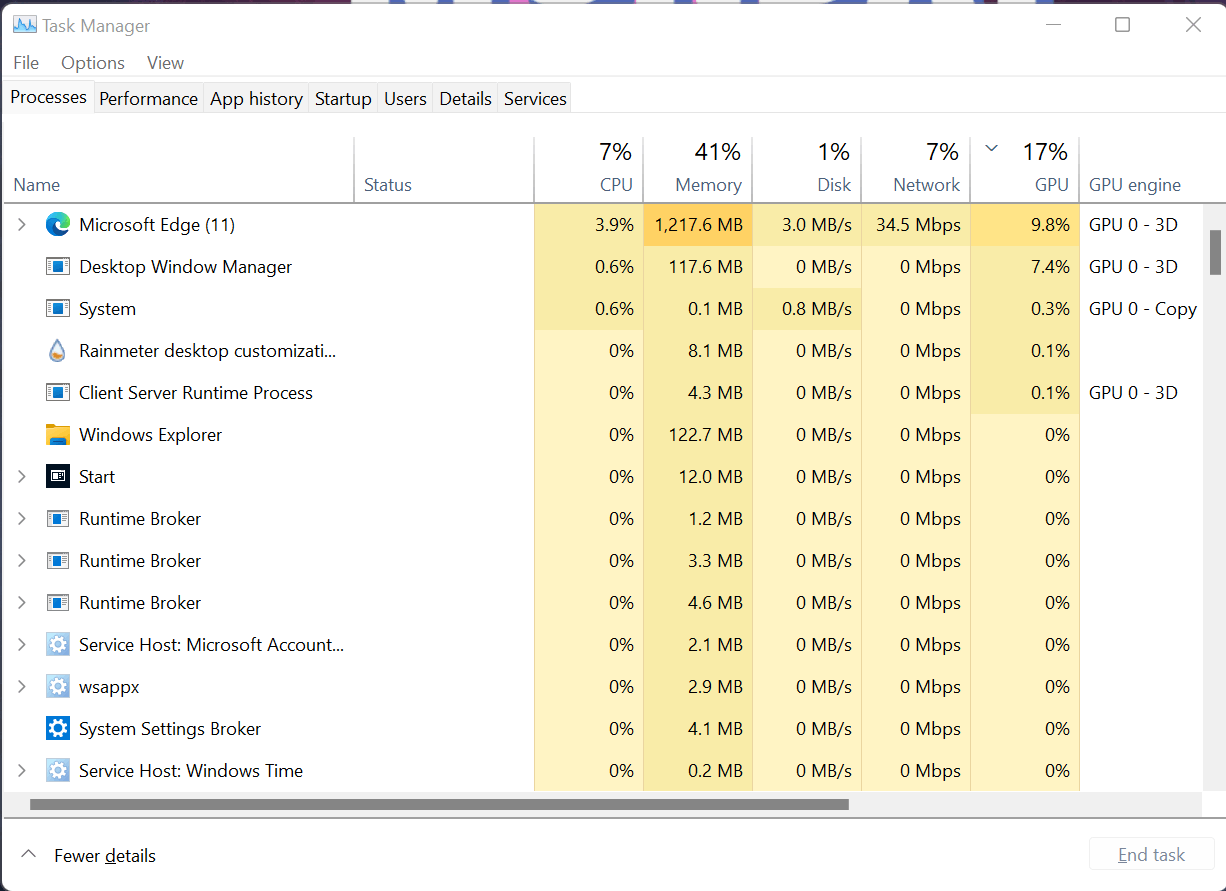
Task: Switch to the Details tab
Action: [x=465, y=99]
